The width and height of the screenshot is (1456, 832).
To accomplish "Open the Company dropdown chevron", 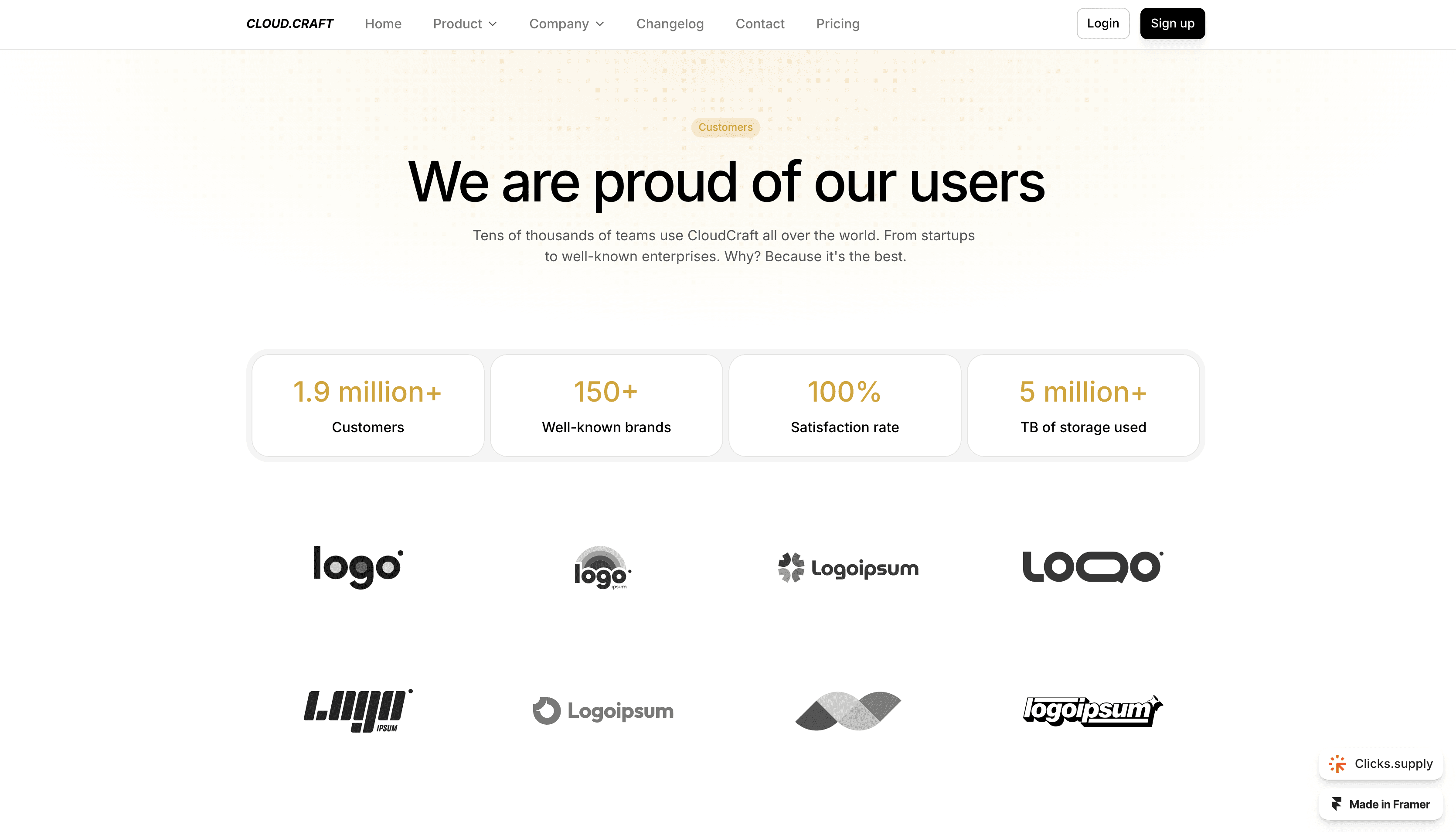I will pyautogui.click(x=600, y=24).
